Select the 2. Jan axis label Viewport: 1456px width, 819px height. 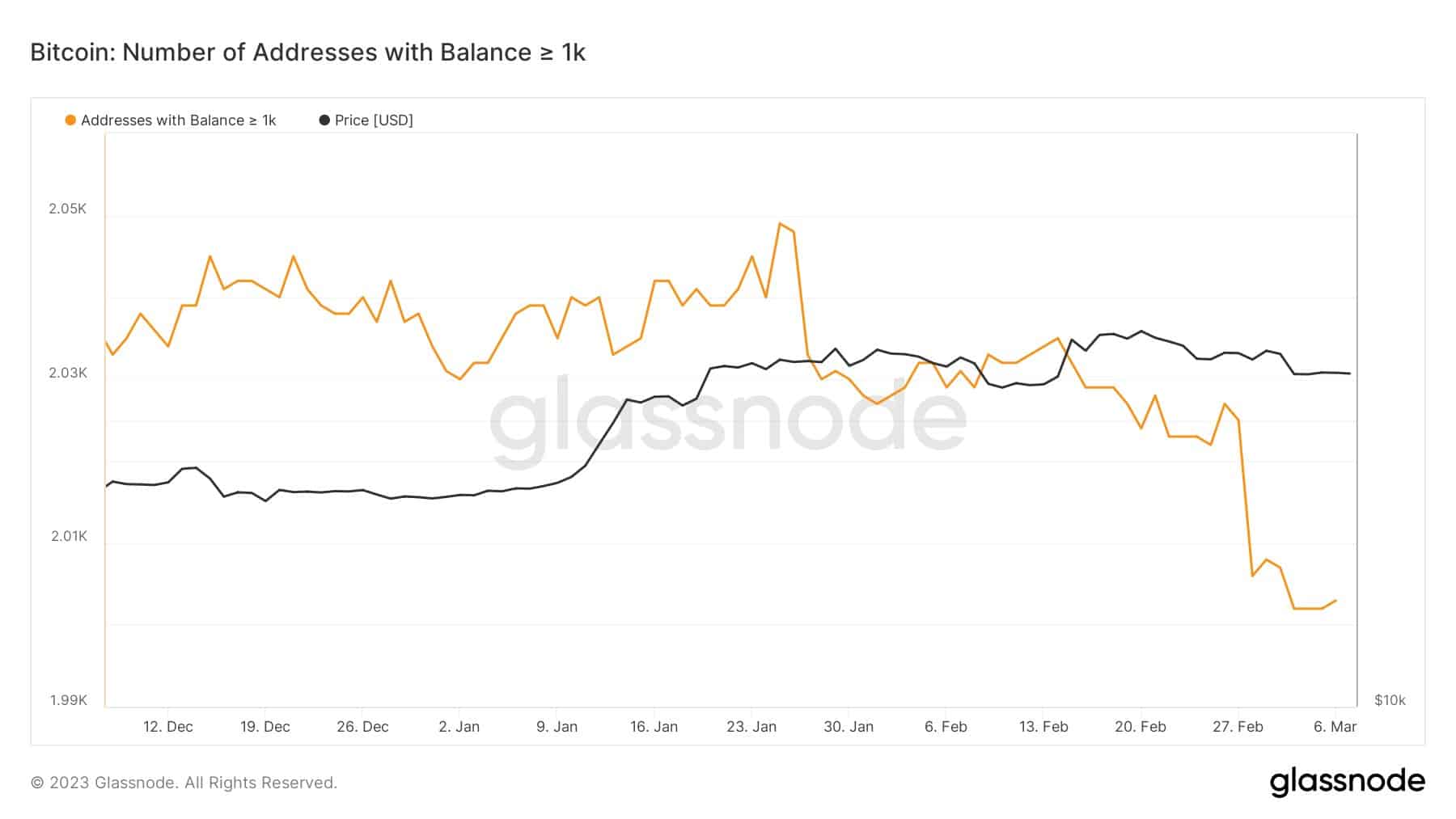point(459,727)
